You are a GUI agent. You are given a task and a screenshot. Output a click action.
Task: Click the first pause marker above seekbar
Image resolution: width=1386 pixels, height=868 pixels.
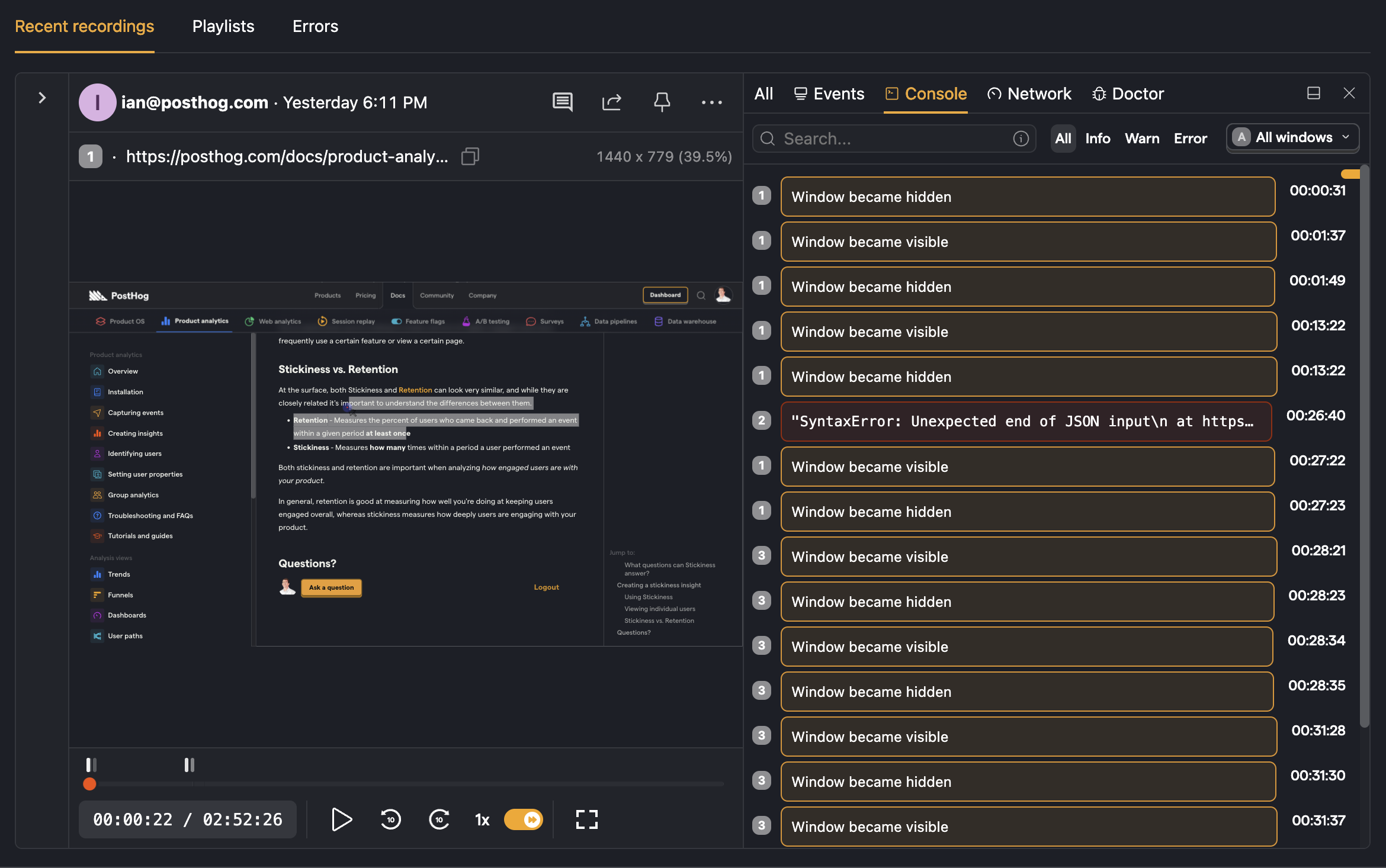coord(91,765)
